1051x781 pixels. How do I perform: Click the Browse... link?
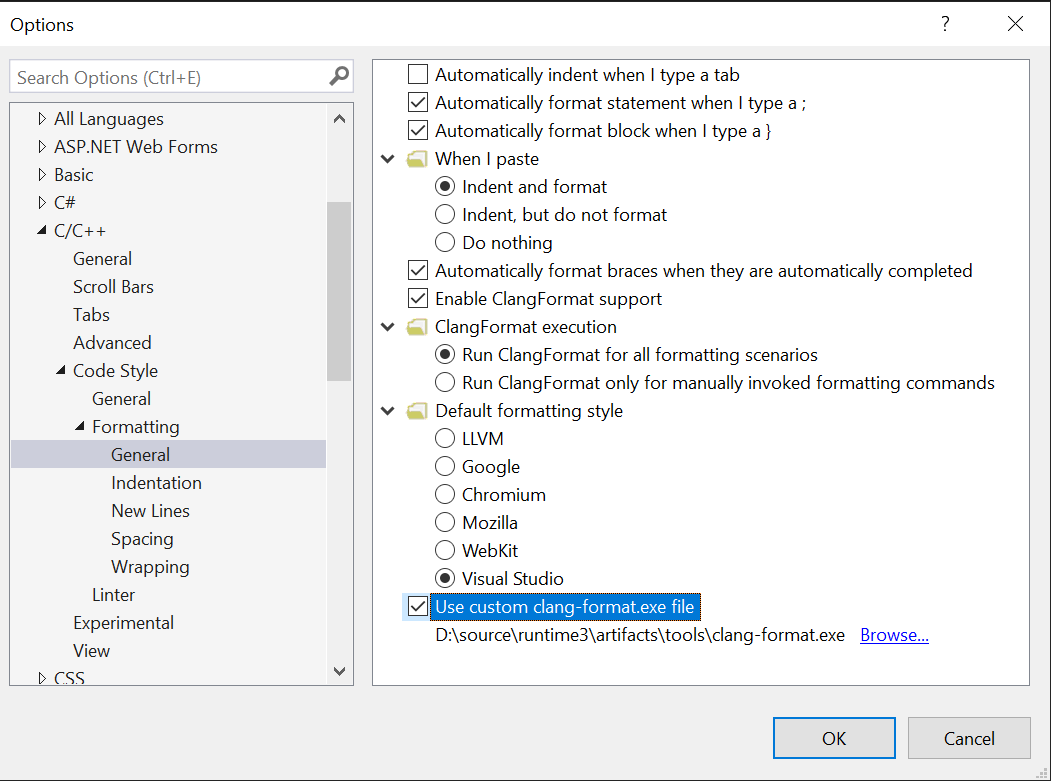894,635
